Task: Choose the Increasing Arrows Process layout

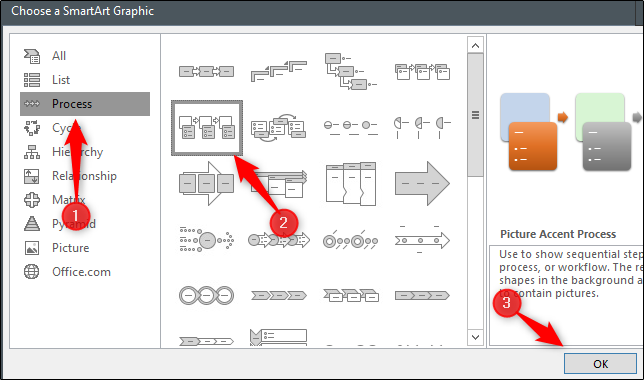Action: click(x=278, y=184)
